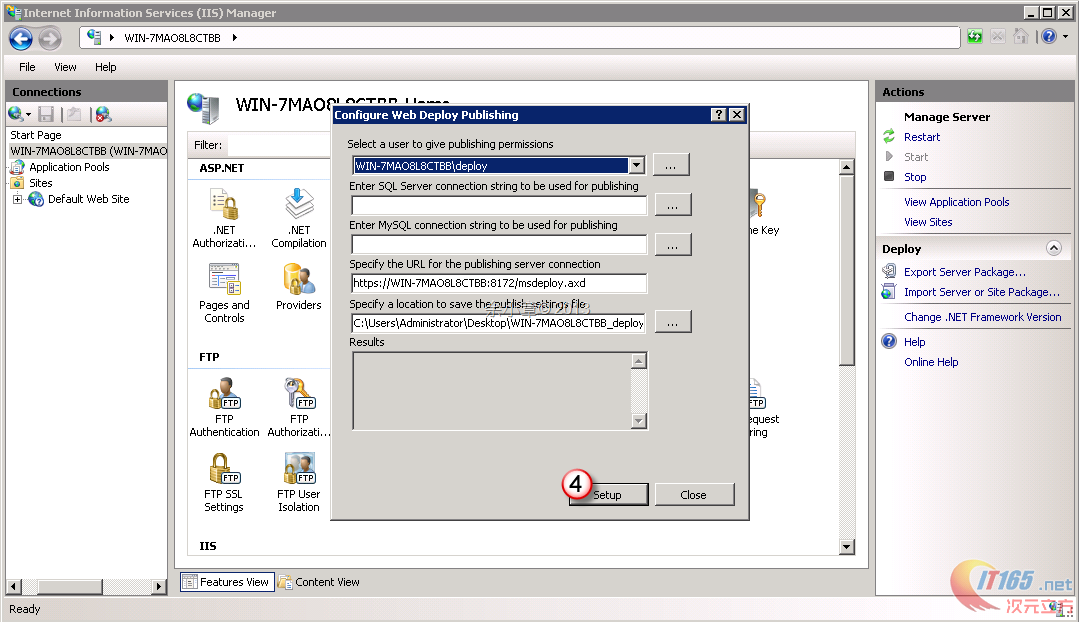Click Import Server or Site Package link

click(x=981, y=292)
